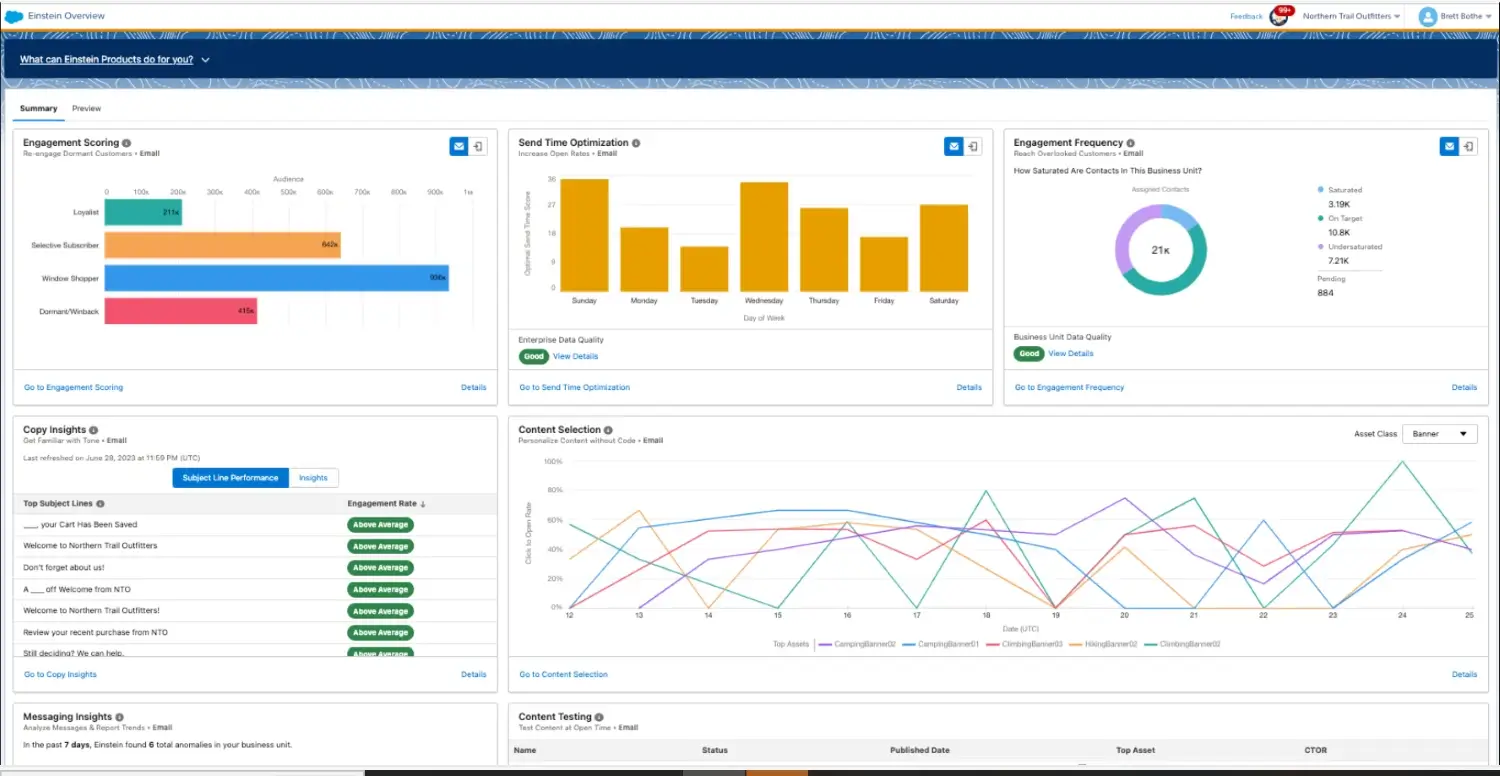Click the Salesforce cloud logo

[14, 16]
